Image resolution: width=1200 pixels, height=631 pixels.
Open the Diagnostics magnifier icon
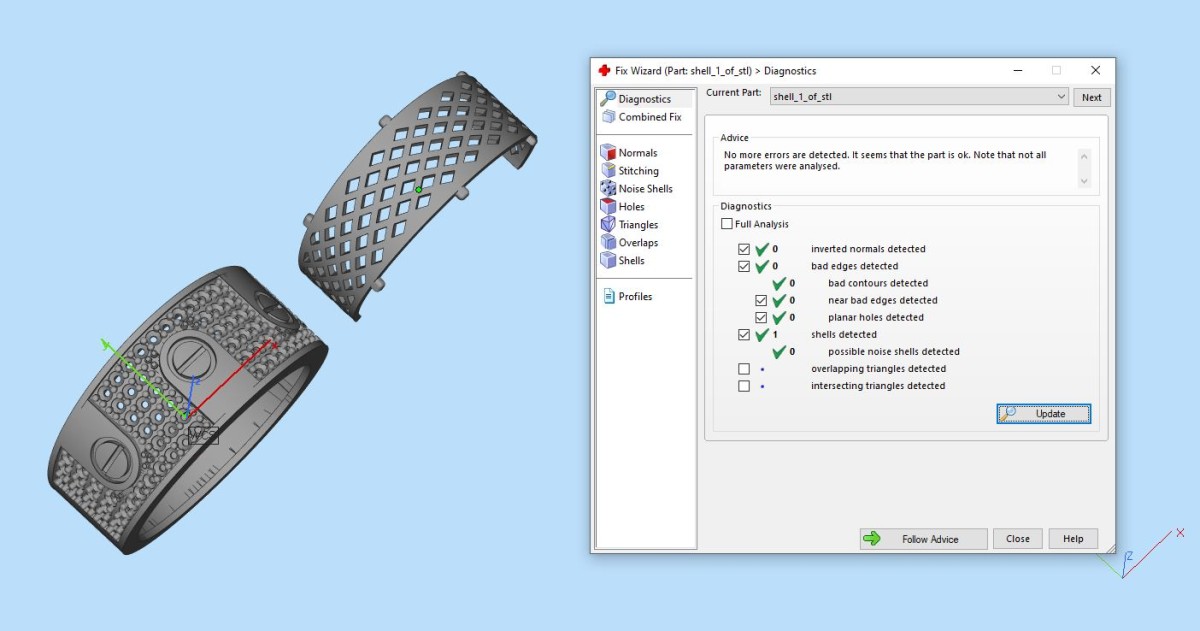pos(608,99)
